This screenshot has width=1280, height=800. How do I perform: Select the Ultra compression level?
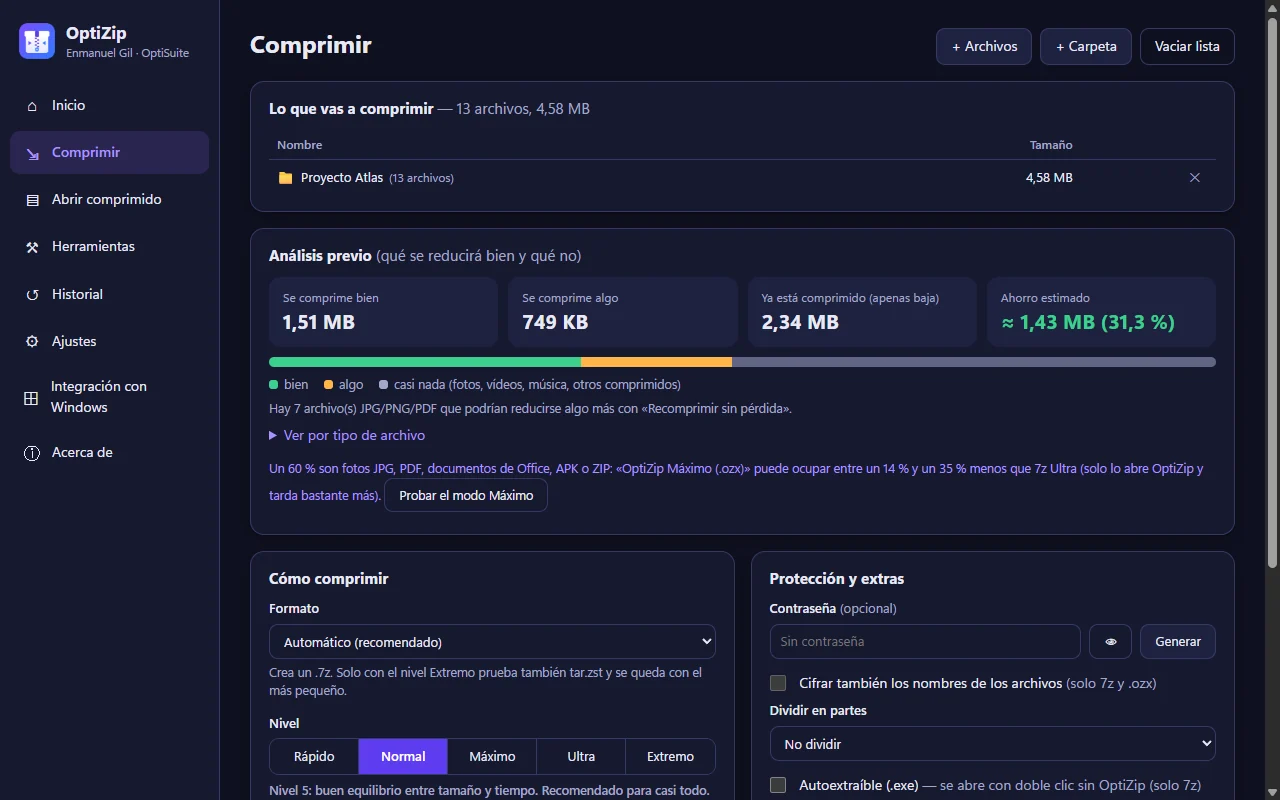pyautogui.click(x=581, y=757)
